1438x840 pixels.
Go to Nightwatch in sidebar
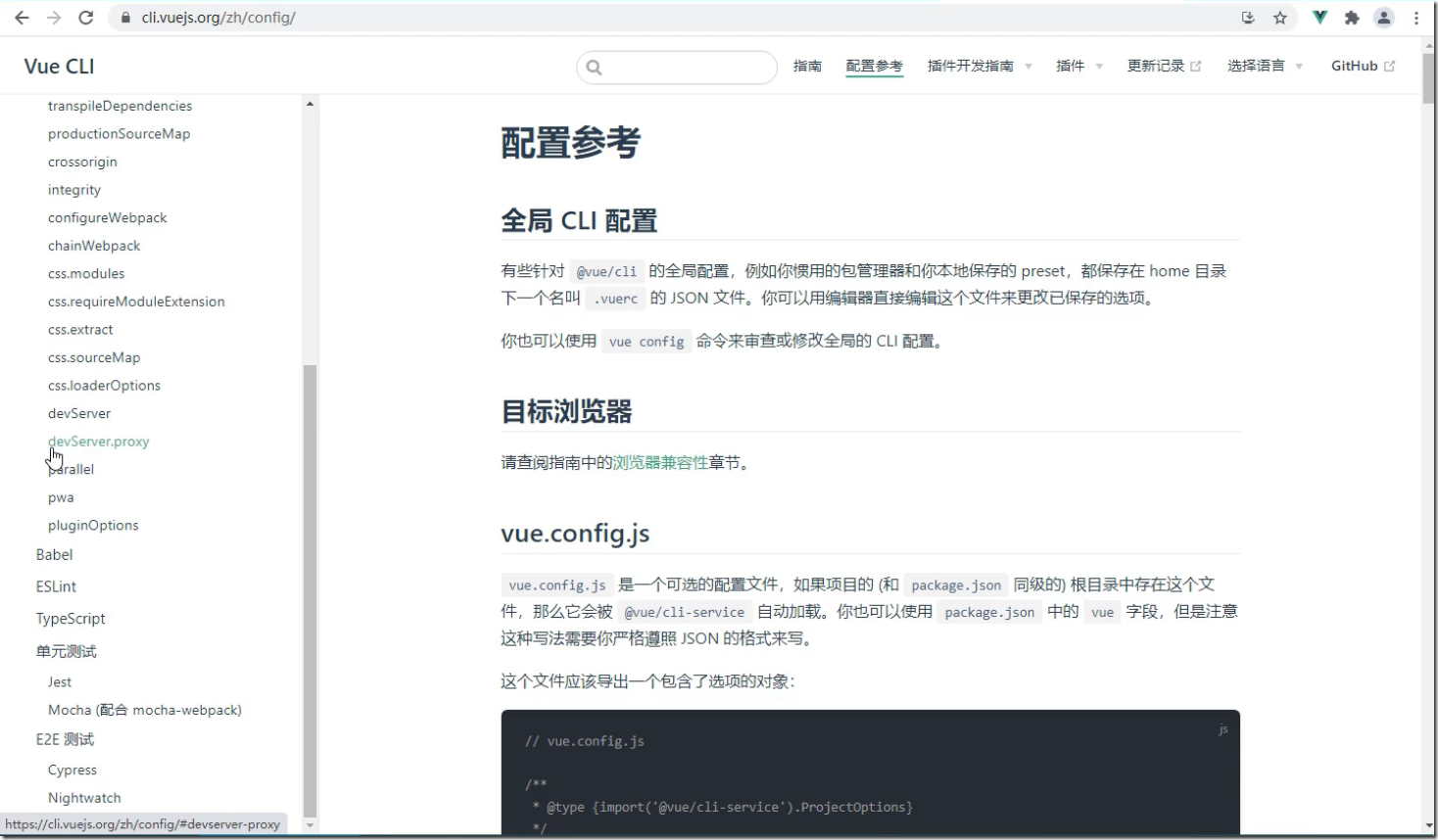pyautogui.click(x=84, y=798)
